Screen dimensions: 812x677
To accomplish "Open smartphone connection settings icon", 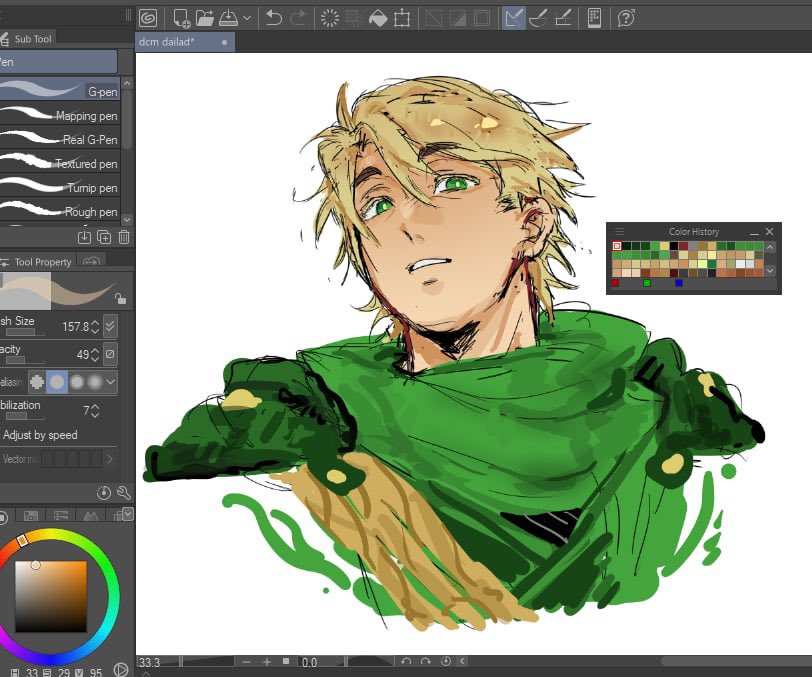I will pos(594,19).
